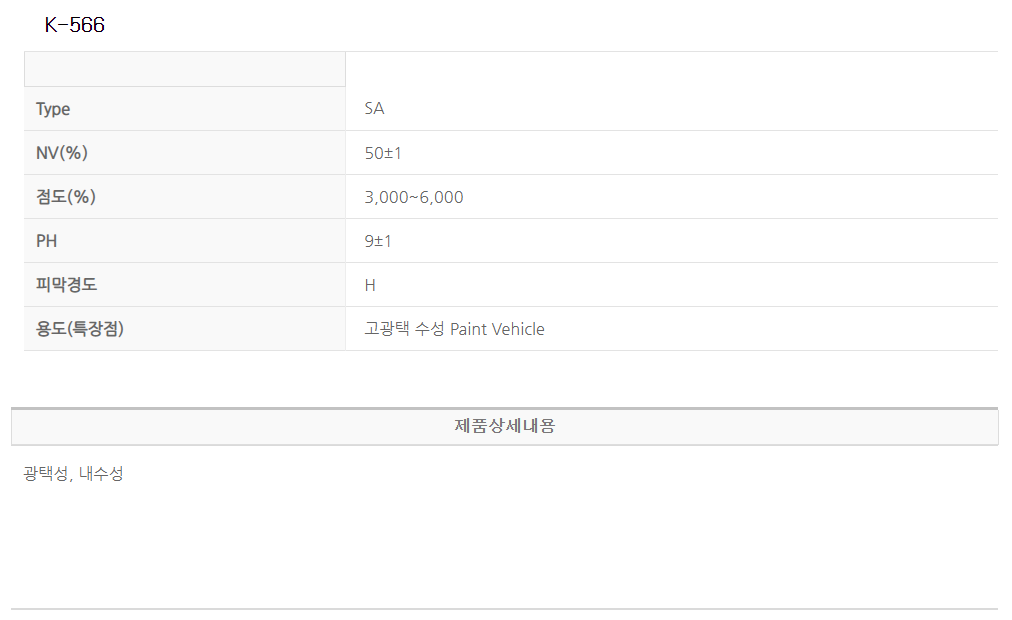This screenshot has height=620, width=1012.
Task: Click the SA type value
Action: 374,109
